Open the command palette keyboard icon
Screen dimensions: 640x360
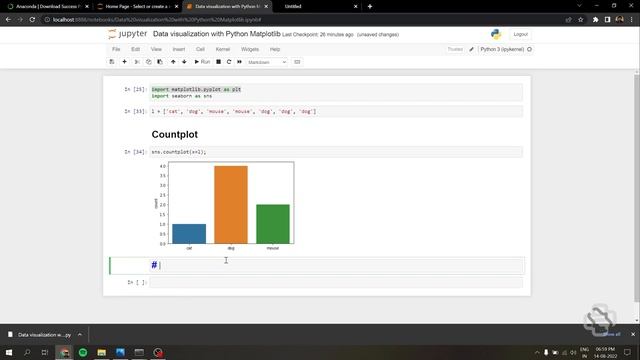point(297,62)
